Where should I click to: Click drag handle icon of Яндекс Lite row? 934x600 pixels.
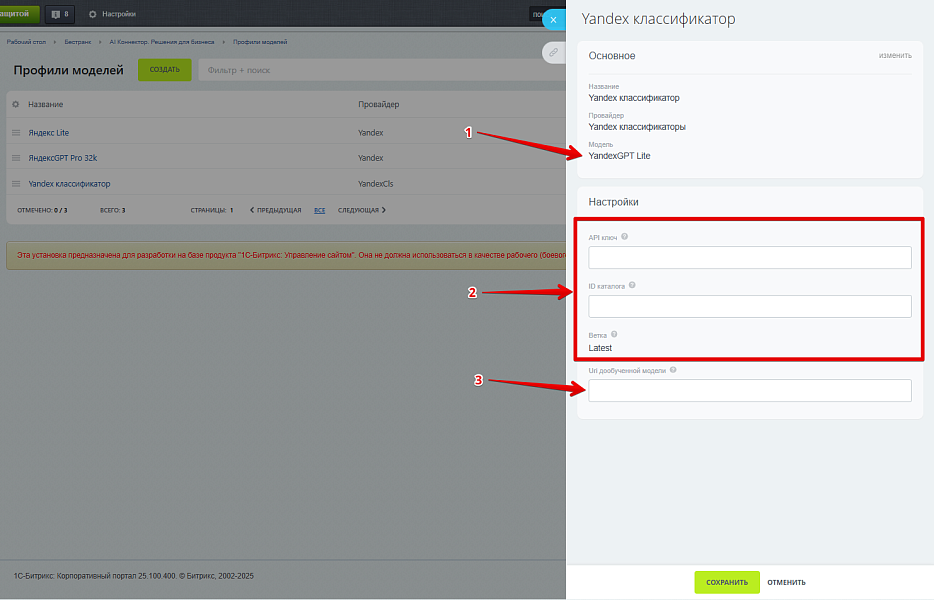[x=16, y=133]
